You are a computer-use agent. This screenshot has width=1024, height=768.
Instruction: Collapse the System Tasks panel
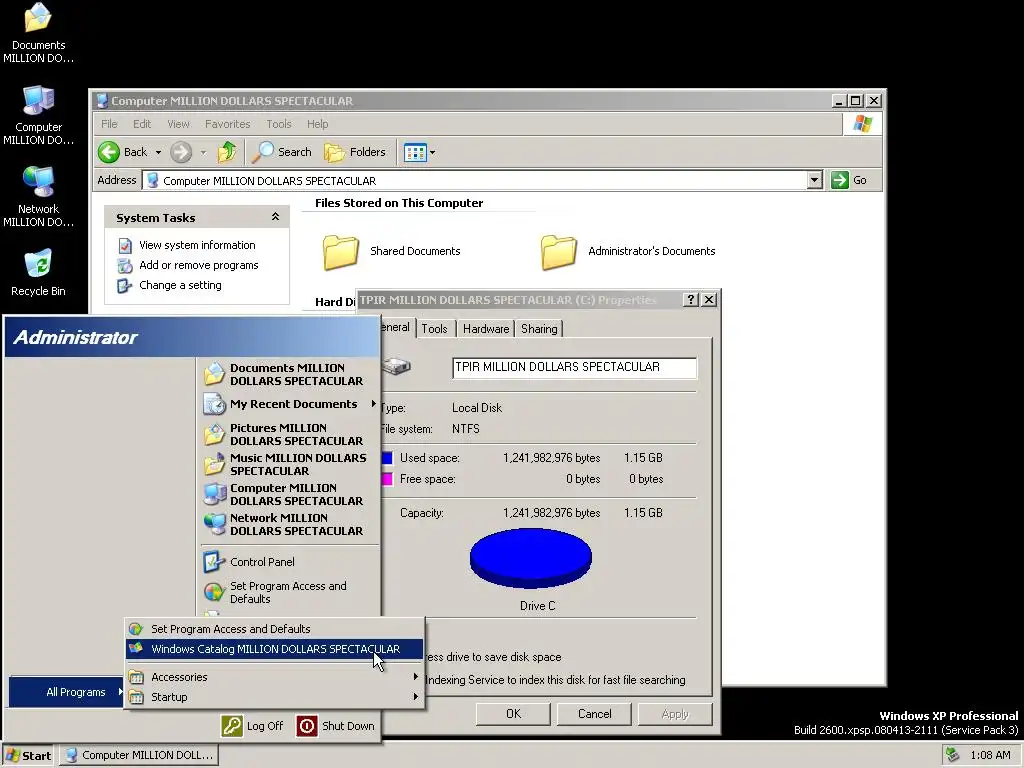(x=276, y=217)
